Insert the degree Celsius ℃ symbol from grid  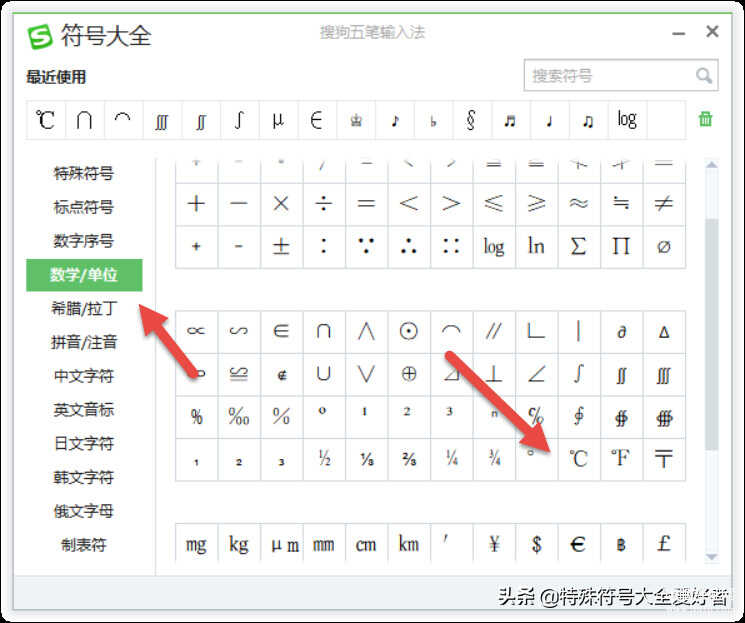(x=579, y=460)
